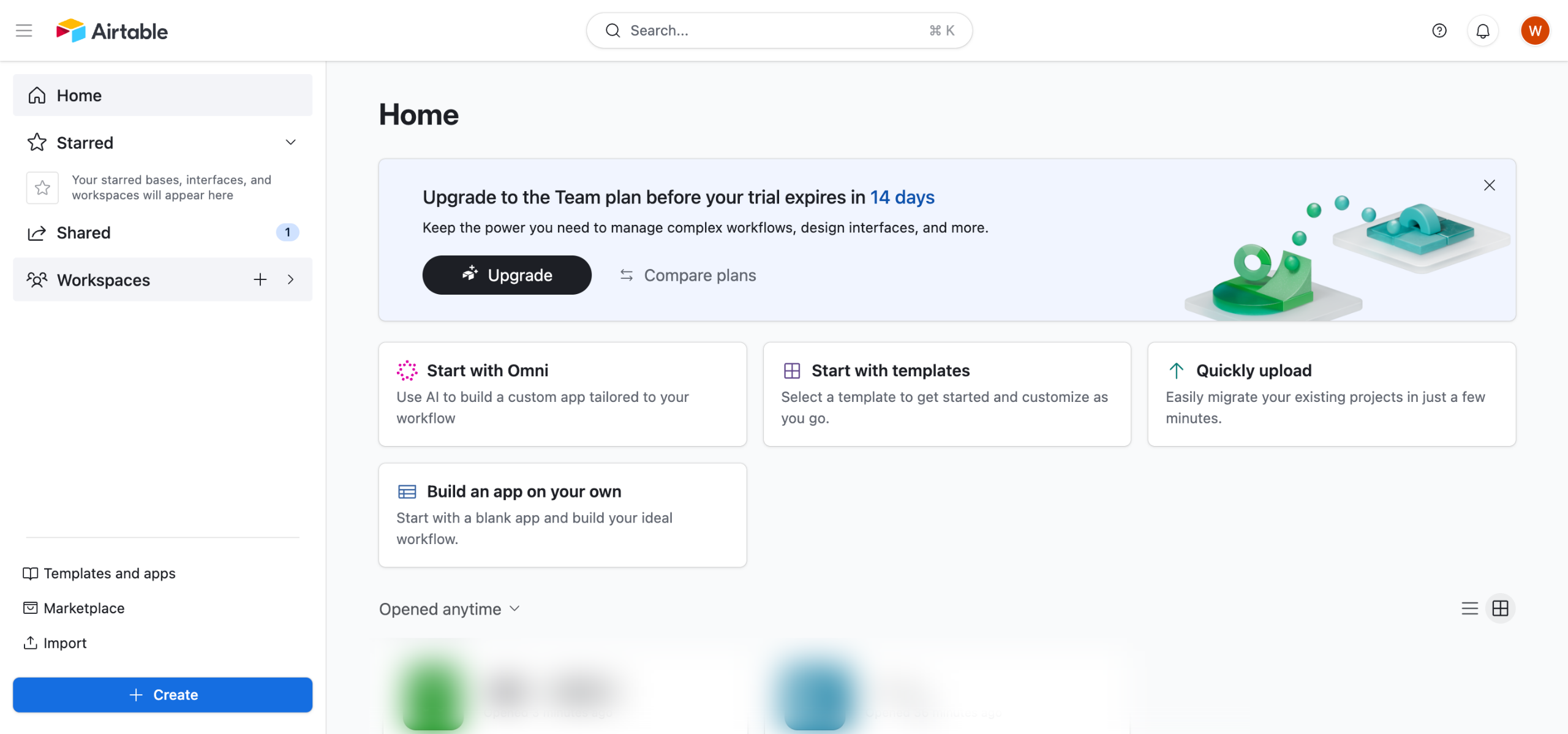Screen dimensions: 1568x734
Task: Open the Start with Omni card
Action: click(562, 394)
